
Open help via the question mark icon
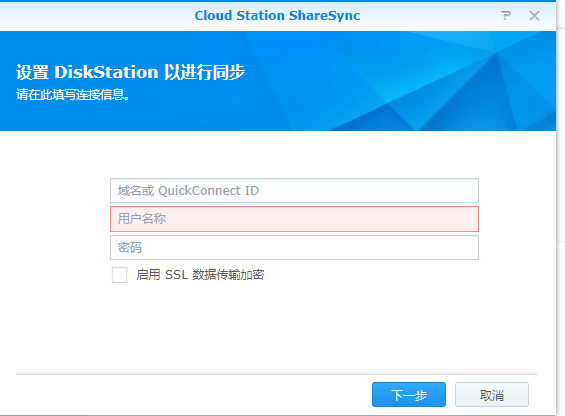(x=506, y=16)
